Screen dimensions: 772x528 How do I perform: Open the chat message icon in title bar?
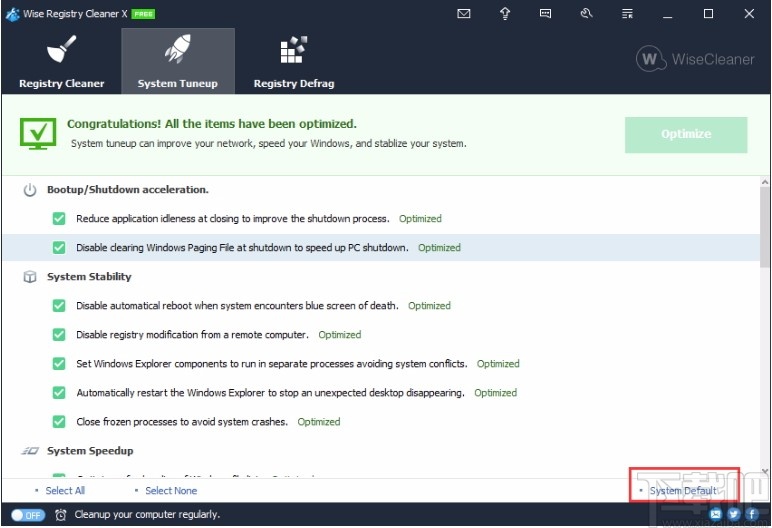[x=545, y=14]
